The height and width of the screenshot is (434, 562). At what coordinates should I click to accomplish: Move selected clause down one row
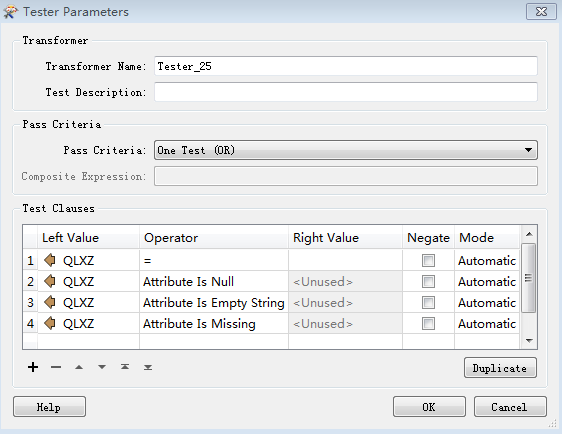(102, 367)
